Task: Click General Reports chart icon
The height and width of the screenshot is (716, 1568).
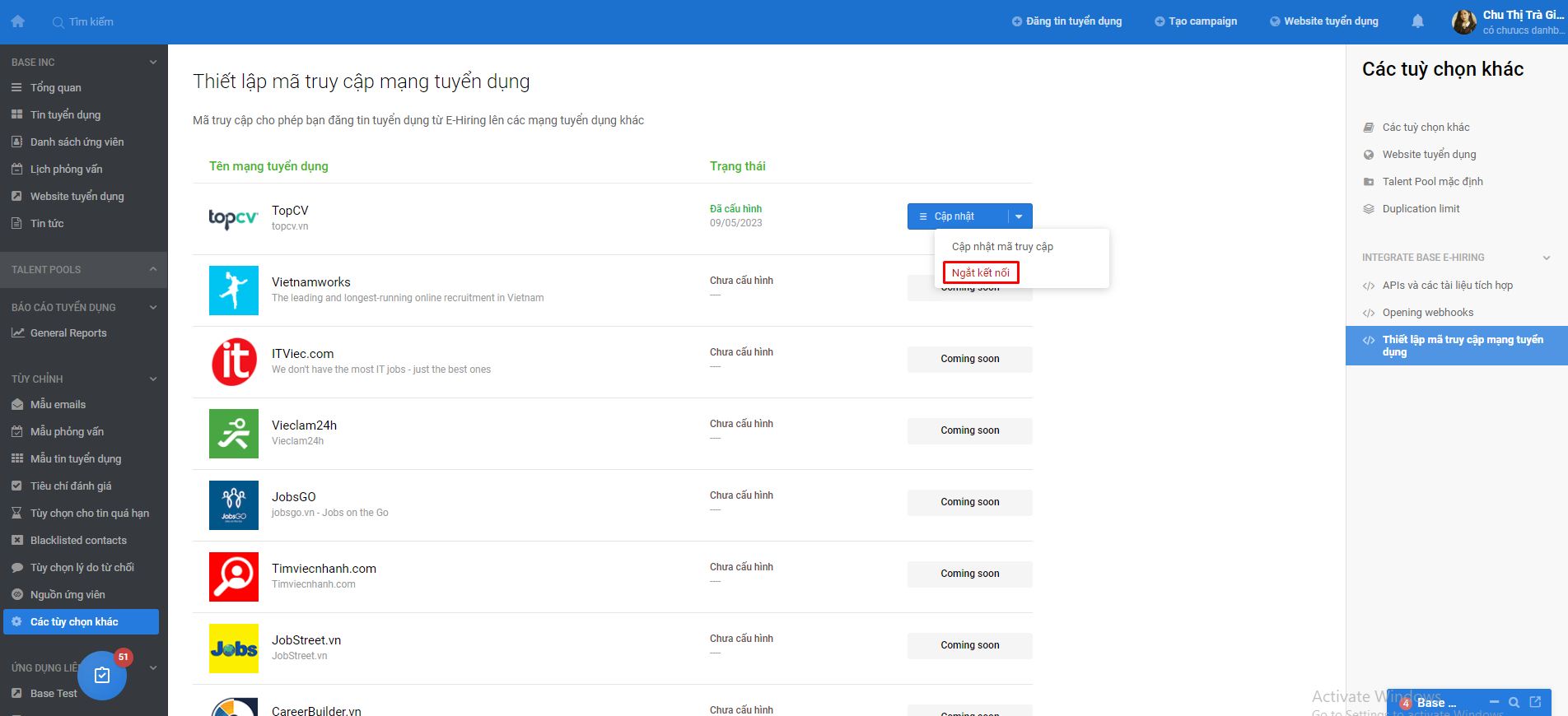Action: (17, 332)
